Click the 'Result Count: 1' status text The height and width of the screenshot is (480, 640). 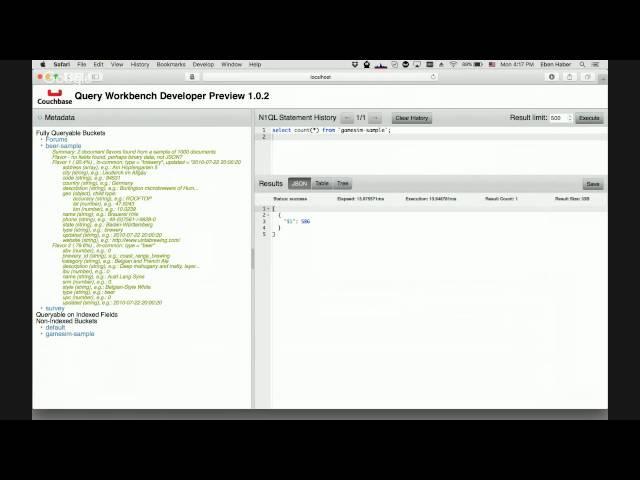click(x=501, y=199)
